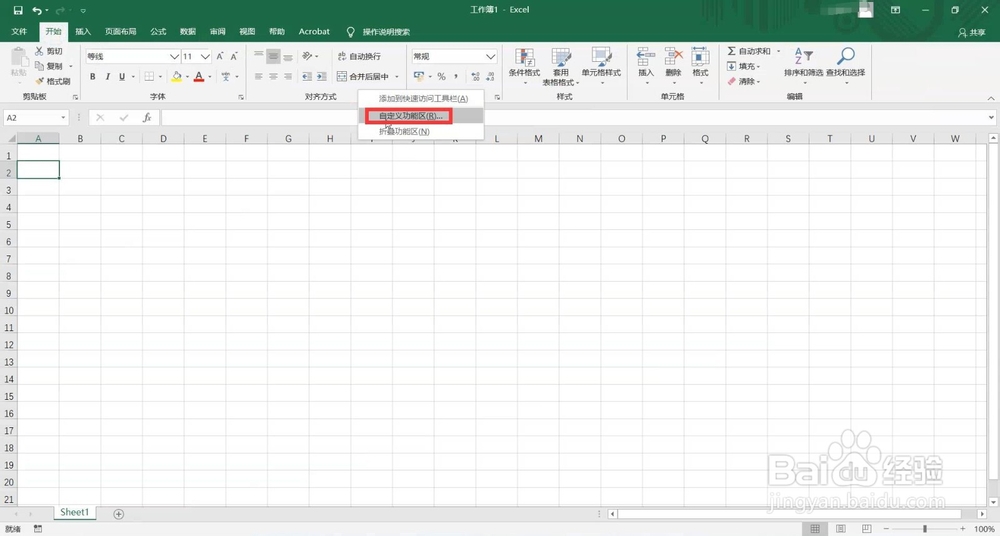Select the Sheet1 tab
The image size is (1000, 536).
coord(75,512)
